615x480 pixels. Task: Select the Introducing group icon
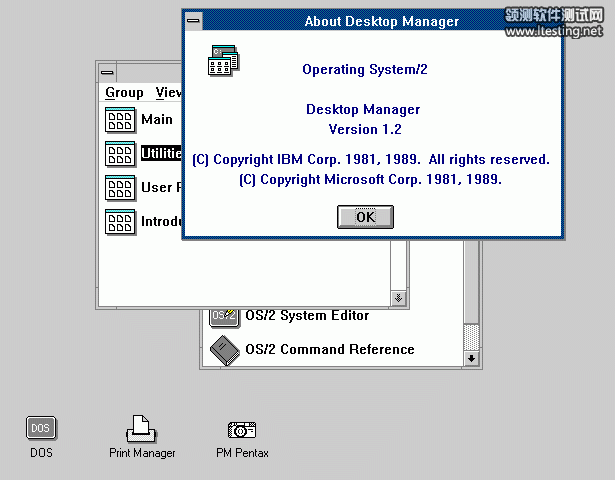(120, 221)
